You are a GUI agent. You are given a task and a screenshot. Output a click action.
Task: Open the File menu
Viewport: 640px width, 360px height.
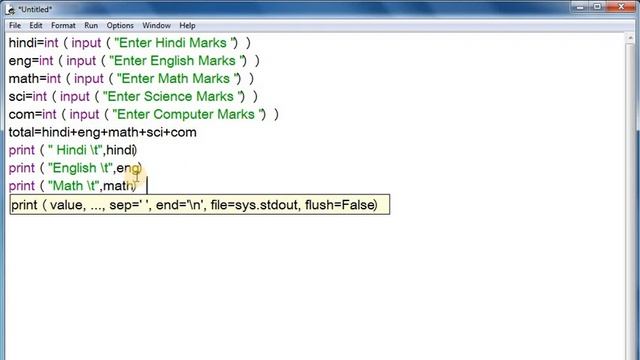[x=15, y=25]
